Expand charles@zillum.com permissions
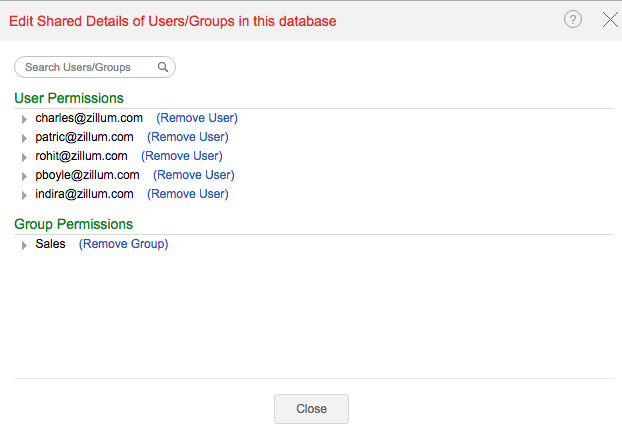 point(24,119)
